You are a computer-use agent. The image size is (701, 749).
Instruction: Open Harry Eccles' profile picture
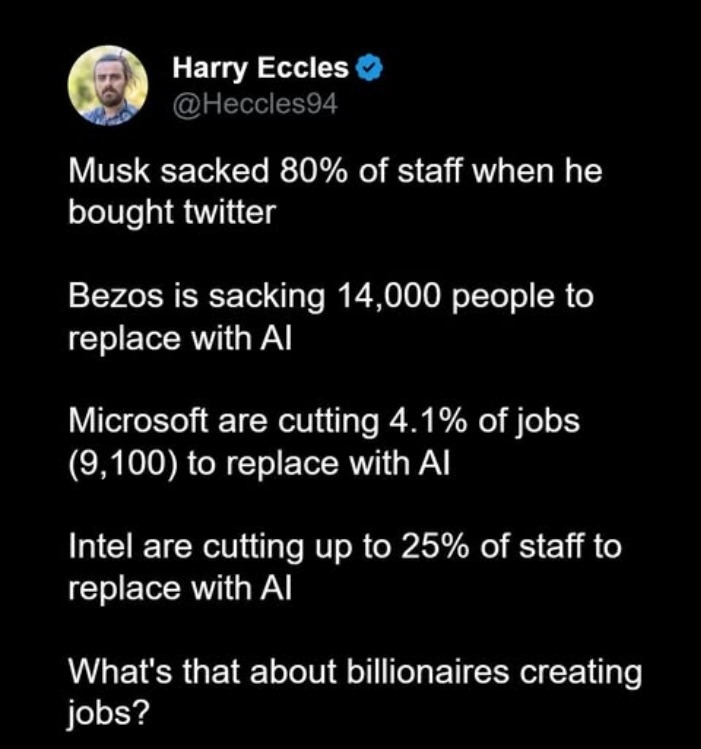click(x=107, y=85)
